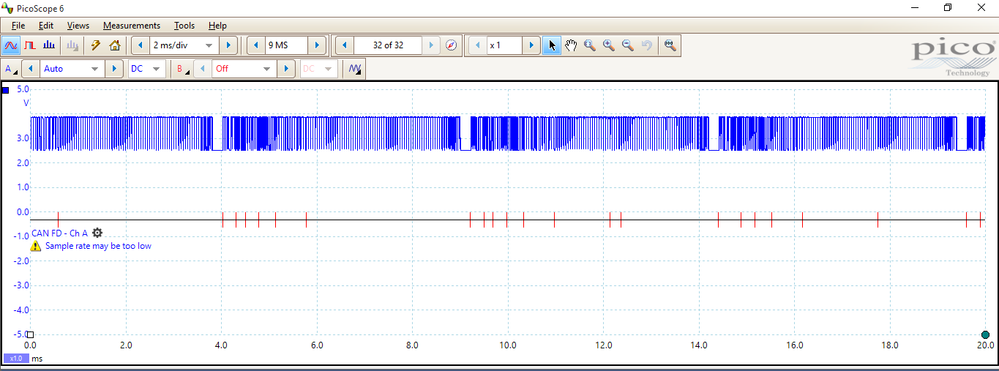Image resolution: width=999 pixels, height=371 pixels.
Task: Open CAN FD decoder settings gear
Action: pos(97,233)
